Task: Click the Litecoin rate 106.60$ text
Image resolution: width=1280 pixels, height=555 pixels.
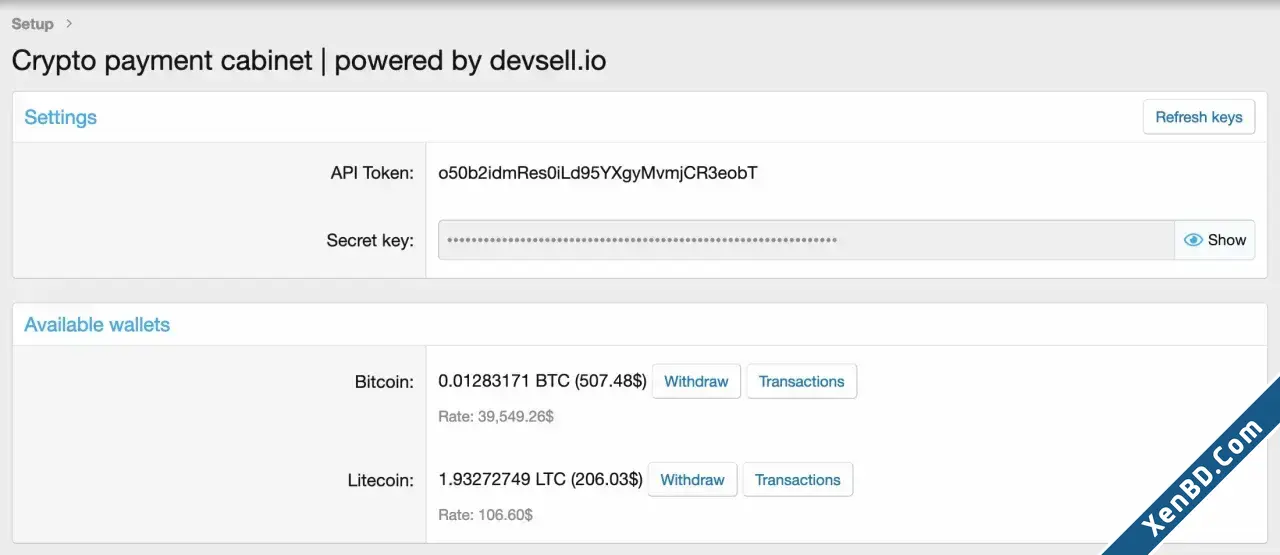Action: click(486, 515)
